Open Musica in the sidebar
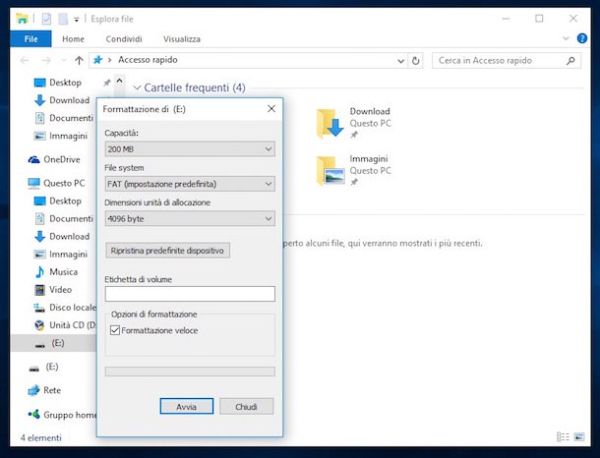This screenshot has height=458, width=600. click(x=62, y=272)
